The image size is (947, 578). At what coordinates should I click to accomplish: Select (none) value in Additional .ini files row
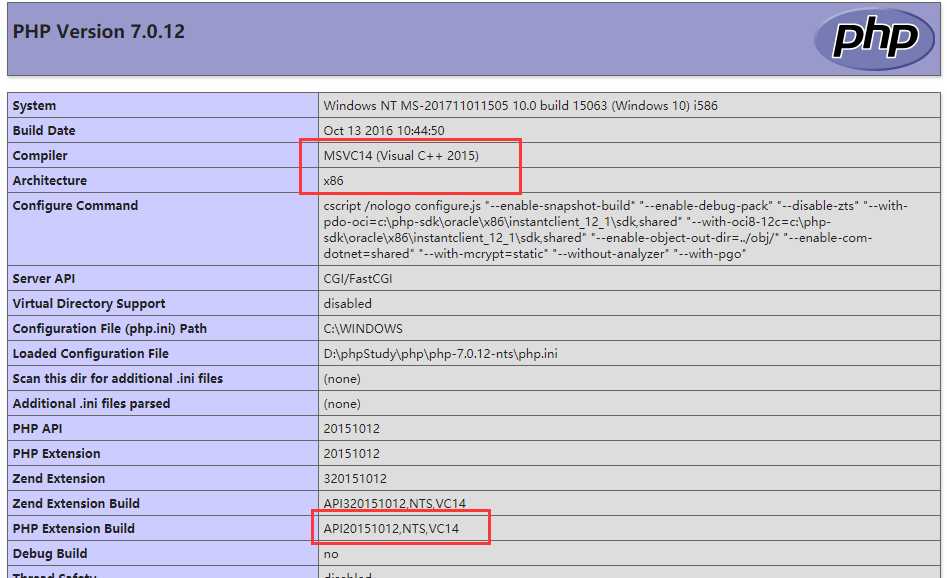(x=342, y=403)
